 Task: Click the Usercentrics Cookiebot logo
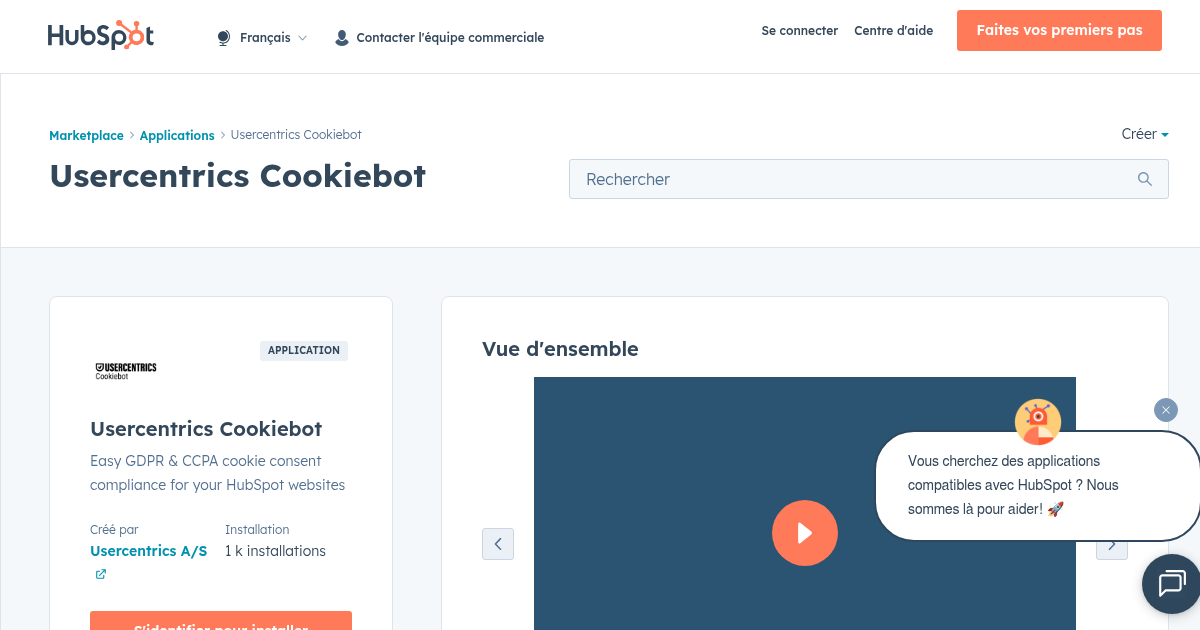[126, 371]
